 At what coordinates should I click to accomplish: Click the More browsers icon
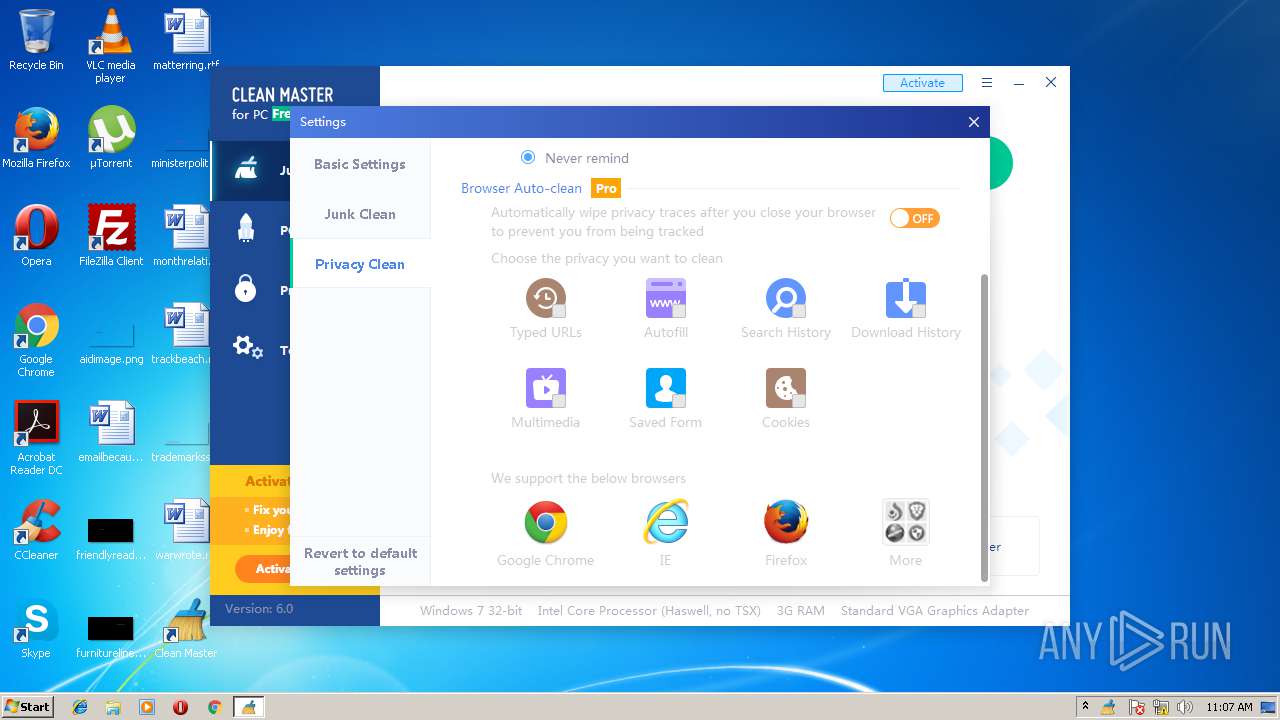pyautogui.click(x=906, y=522)
